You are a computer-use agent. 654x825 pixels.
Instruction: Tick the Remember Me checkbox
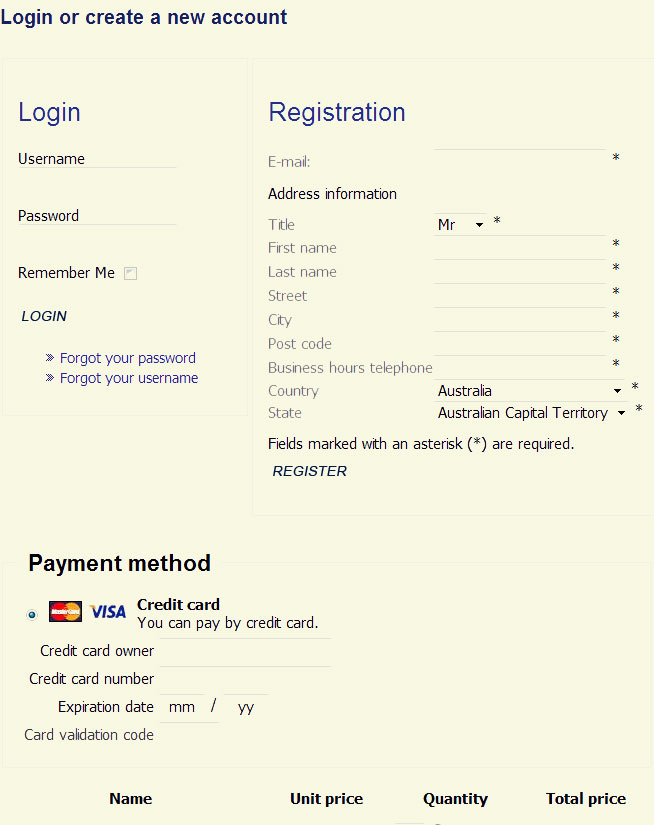130,273
